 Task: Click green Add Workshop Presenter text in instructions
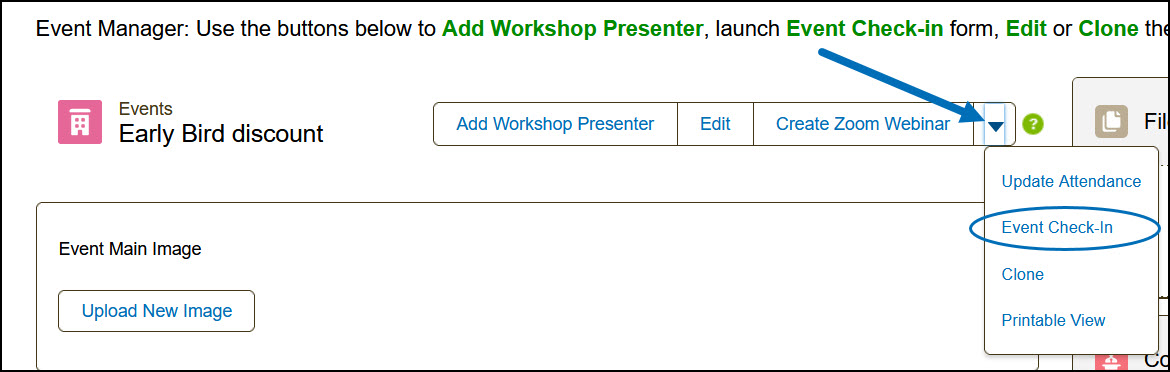click(x=572, y=30)
